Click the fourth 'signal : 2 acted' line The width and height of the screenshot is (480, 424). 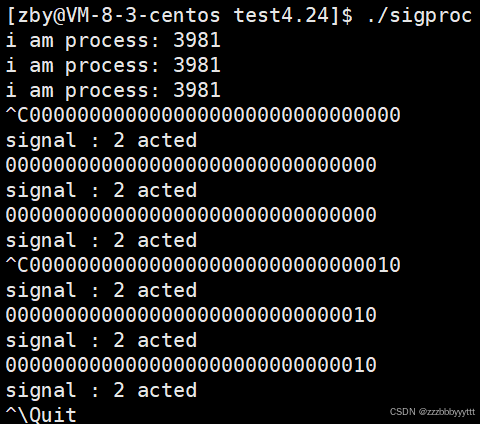click(101, 291)
